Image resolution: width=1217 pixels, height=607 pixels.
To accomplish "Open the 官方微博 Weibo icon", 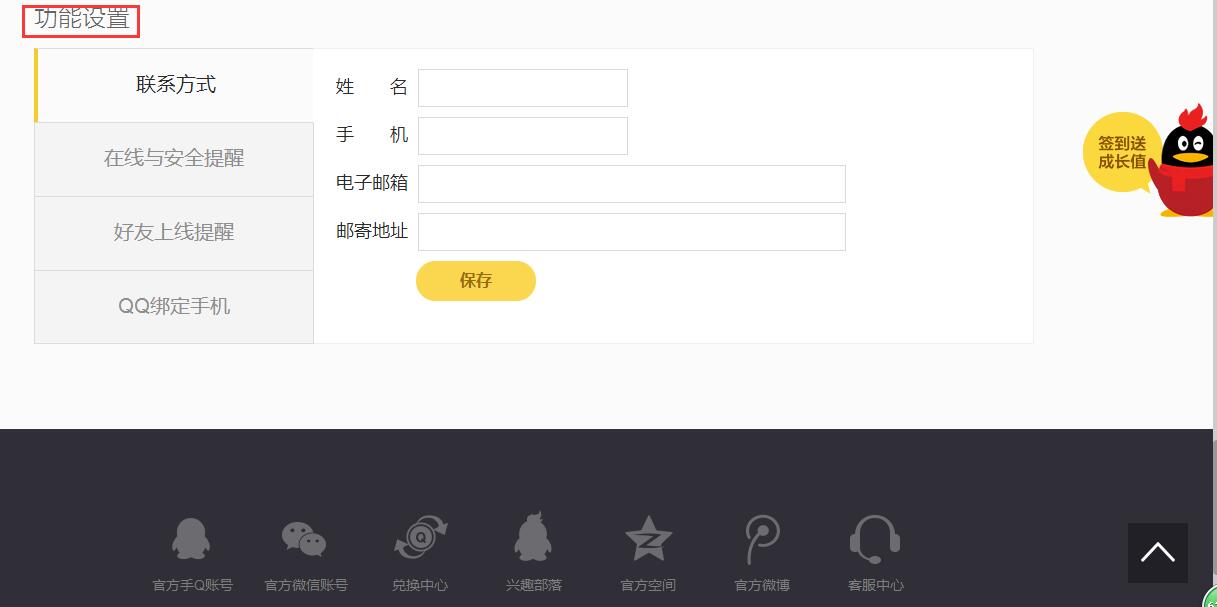I will pos(762,540).
